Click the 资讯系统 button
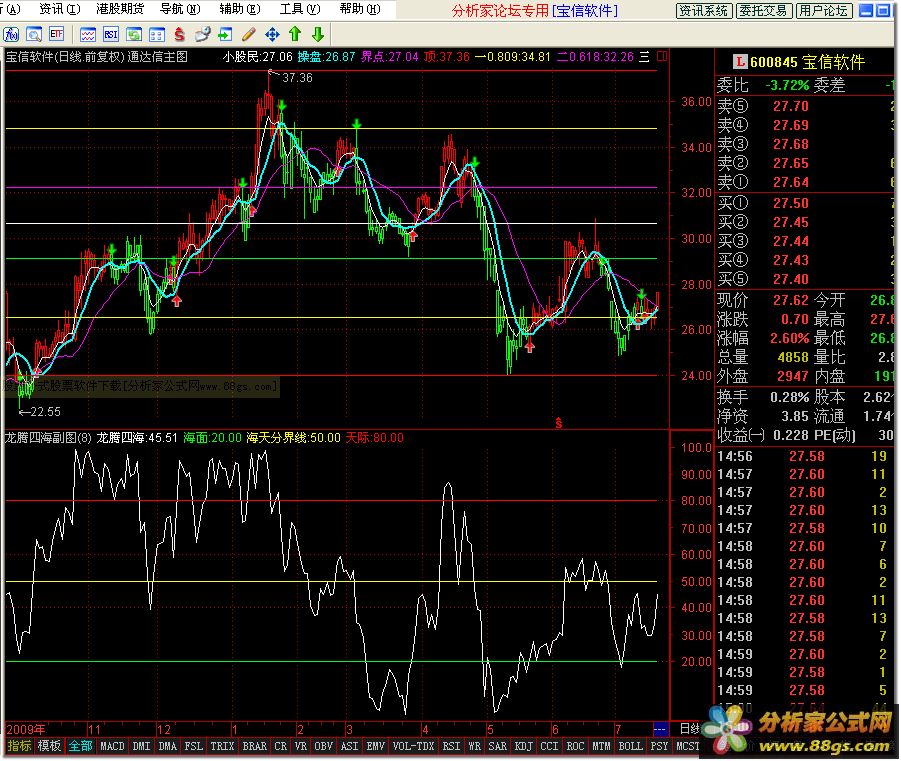 coord(703,11)
